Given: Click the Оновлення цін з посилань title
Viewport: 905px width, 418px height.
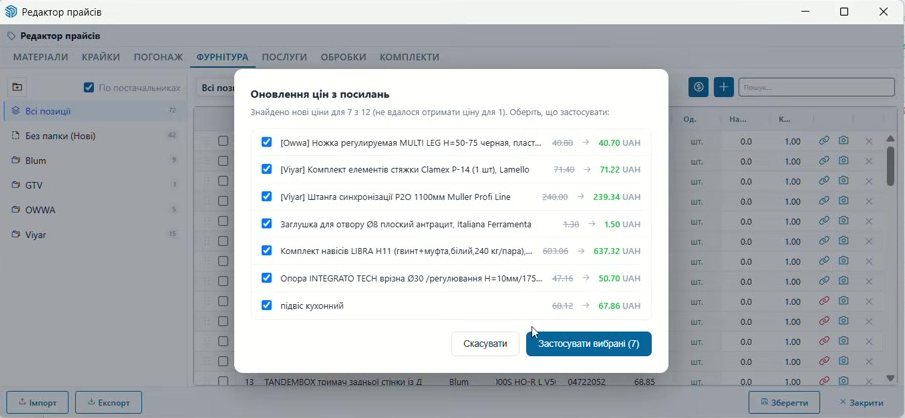Looking at the screenshot, I should pyautogui.click(x=320, y=94).
